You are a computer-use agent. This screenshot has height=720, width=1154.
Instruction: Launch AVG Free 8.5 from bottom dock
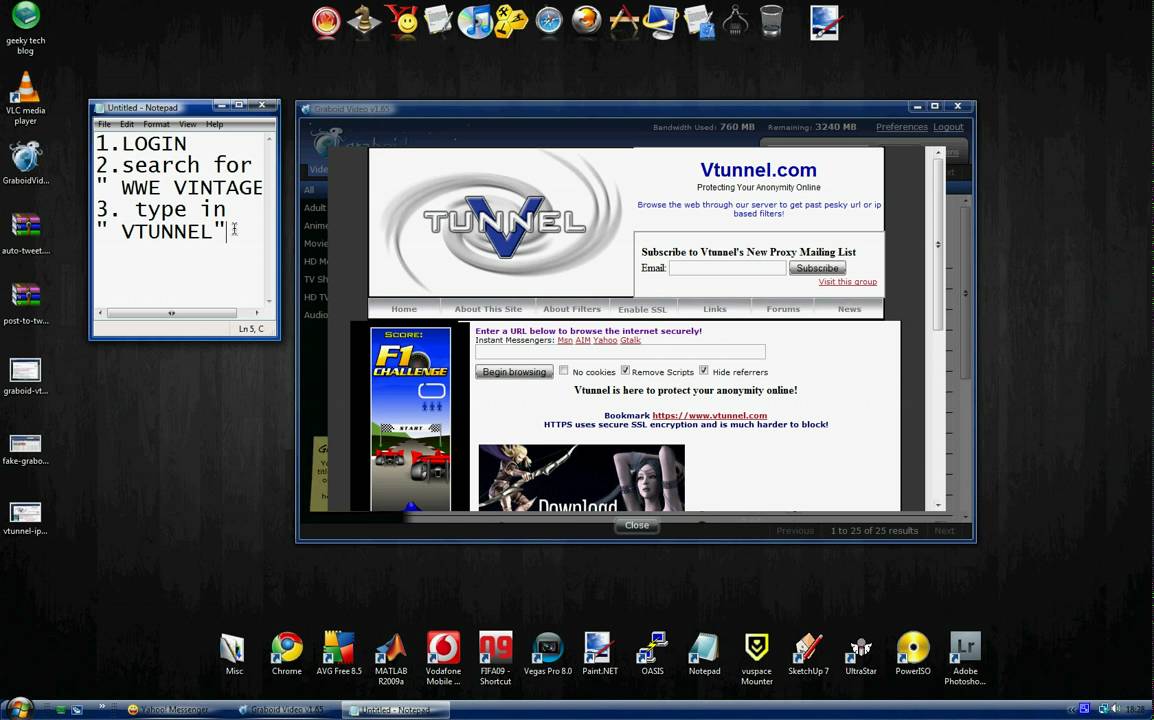click(x=339, y=654)
